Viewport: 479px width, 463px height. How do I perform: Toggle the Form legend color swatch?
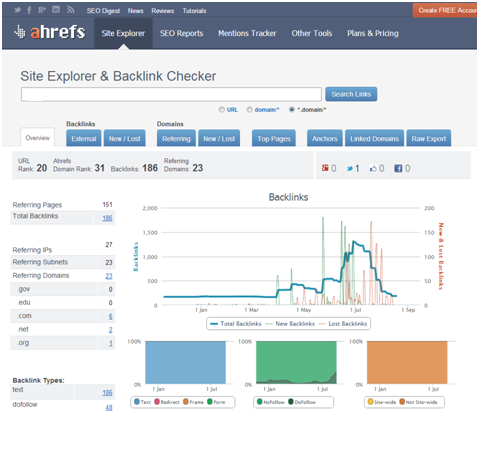[210, 402]
